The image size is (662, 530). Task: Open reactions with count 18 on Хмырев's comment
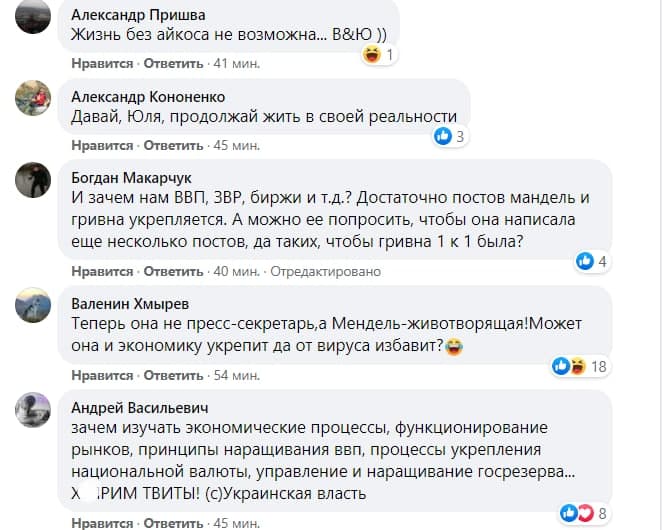[x=580, y=366]
